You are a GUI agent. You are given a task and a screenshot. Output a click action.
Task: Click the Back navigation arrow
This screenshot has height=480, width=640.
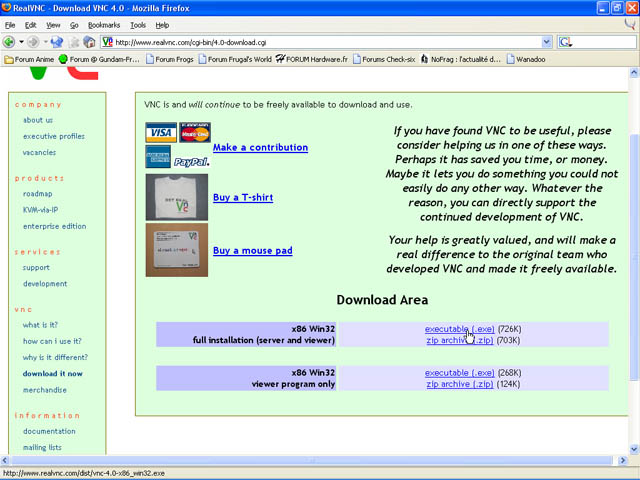pyautogui.click(x=9, y=42)
